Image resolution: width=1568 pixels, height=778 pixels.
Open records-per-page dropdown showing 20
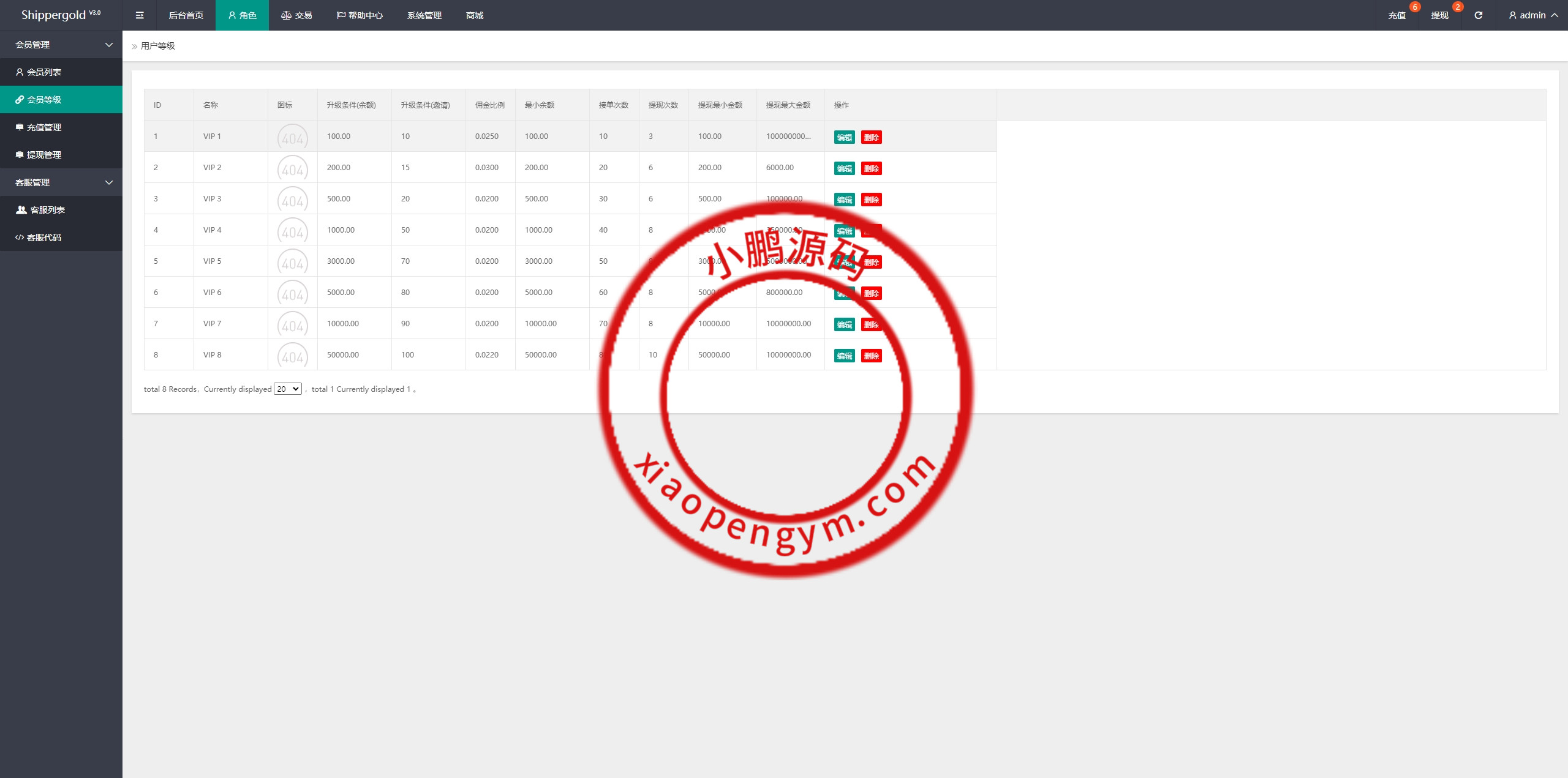287,389
